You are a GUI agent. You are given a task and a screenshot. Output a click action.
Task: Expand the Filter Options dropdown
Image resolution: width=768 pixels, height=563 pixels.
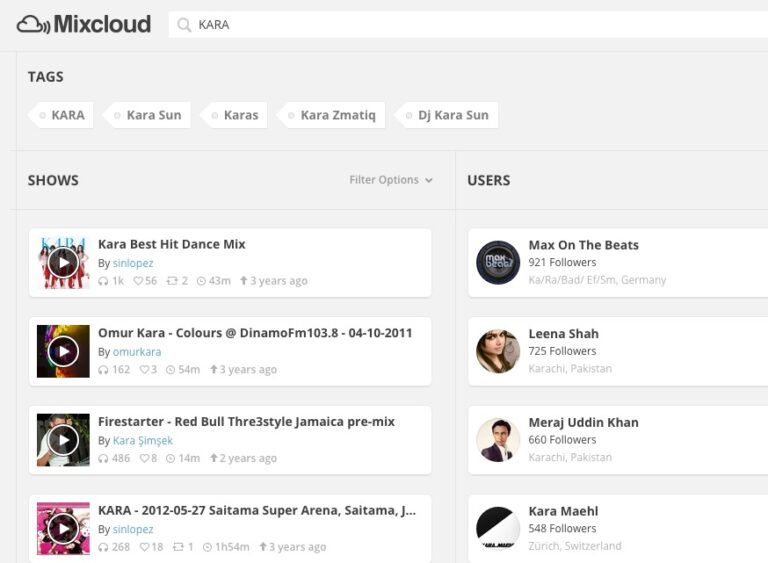click(x=391, y=180)
